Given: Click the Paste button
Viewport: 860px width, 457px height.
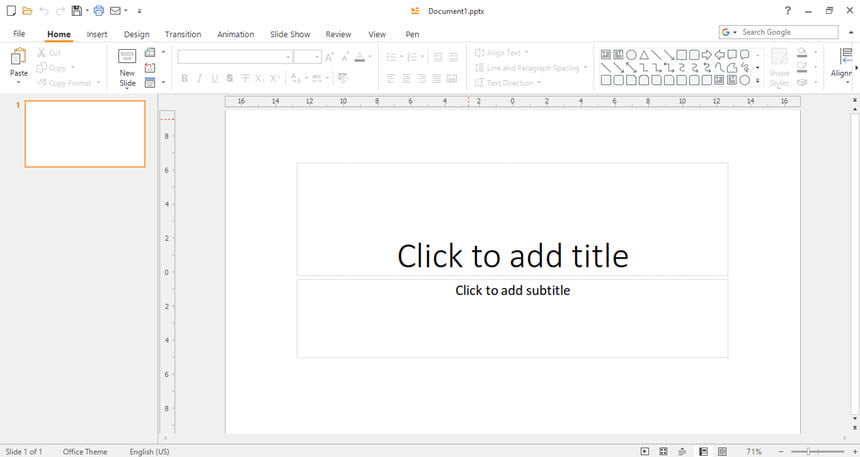Looking at the screenshot, I should [x=19, y=66].
